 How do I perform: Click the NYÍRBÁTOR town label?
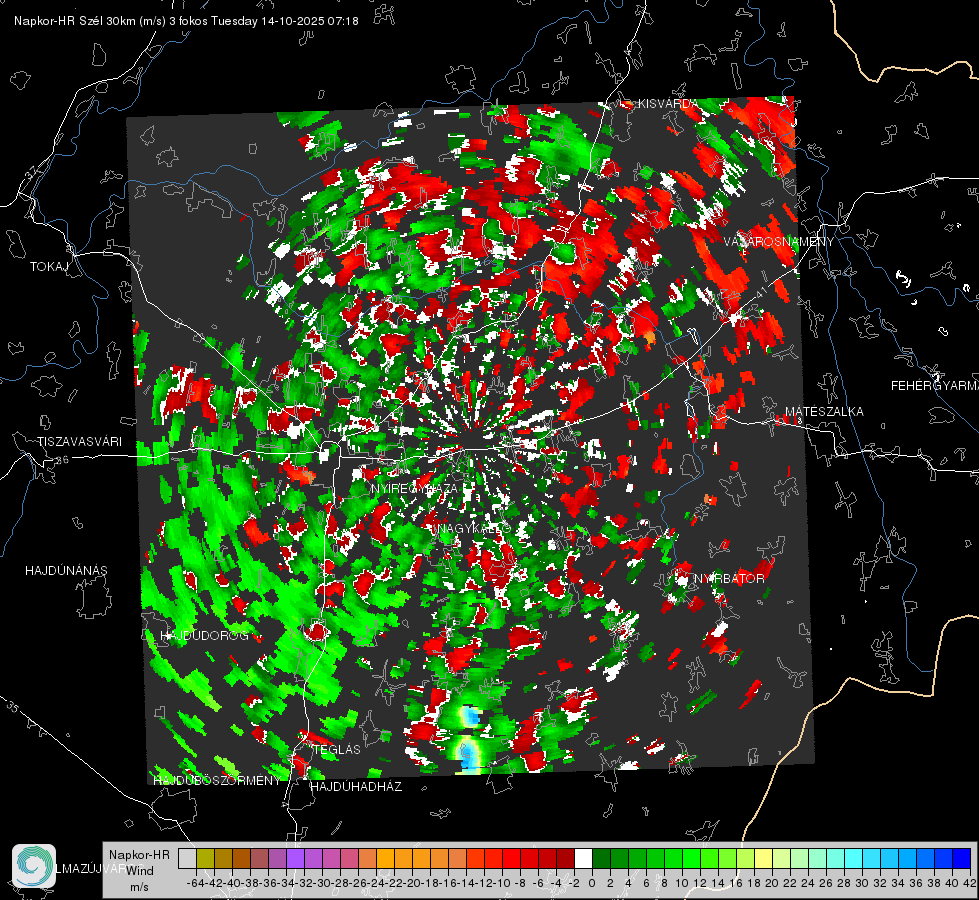(x=729, y=578)
